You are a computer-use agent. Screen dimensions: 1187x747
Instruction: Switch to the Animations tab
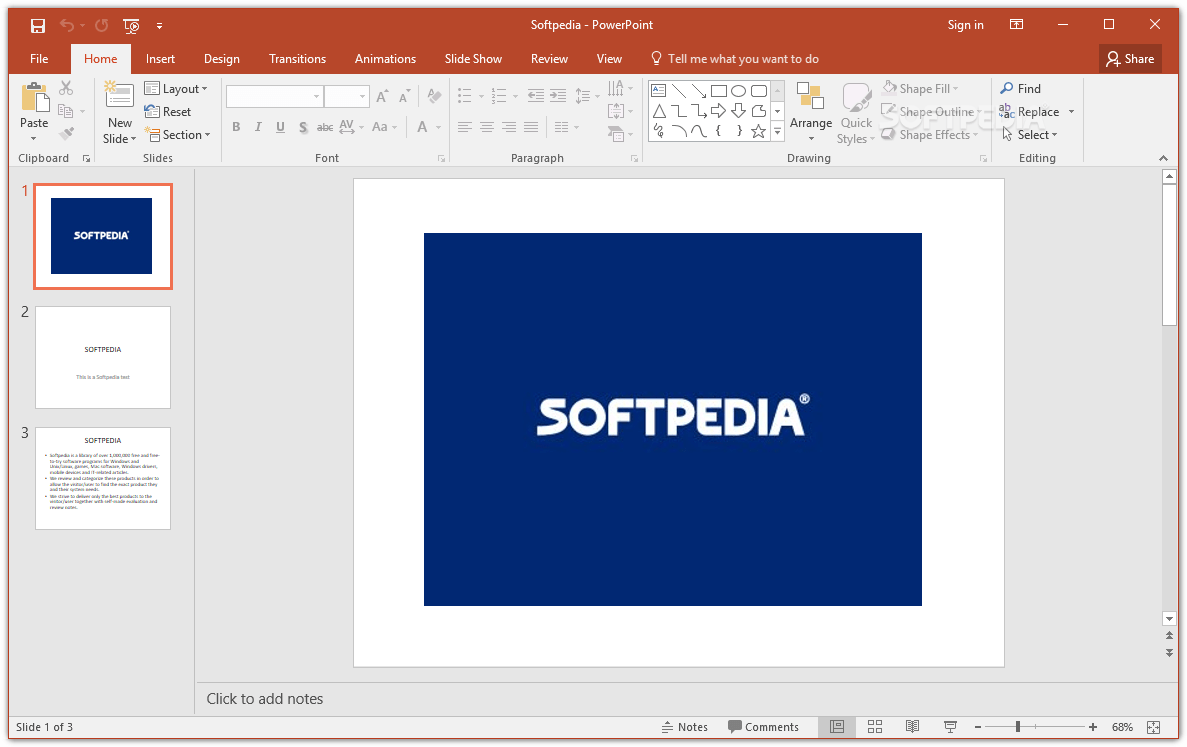click(x=385, y=59)
